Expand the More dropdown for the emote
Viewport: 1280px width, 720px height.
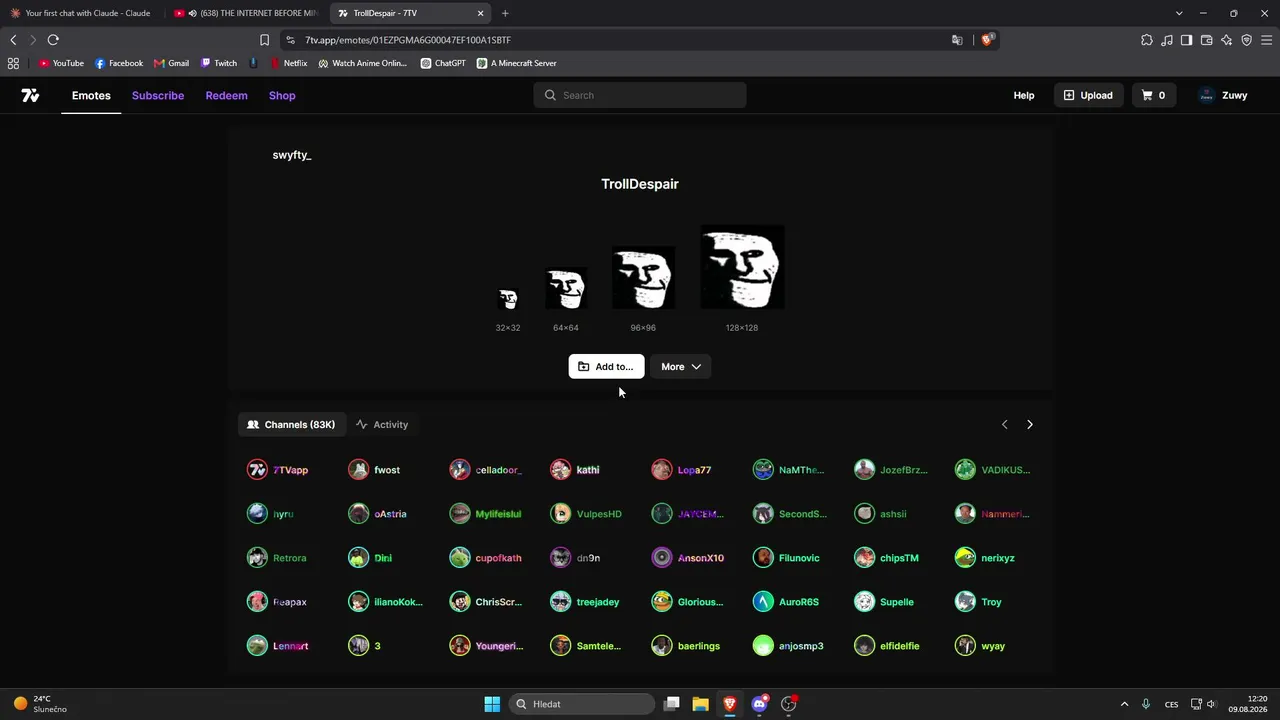coord(681,367)
